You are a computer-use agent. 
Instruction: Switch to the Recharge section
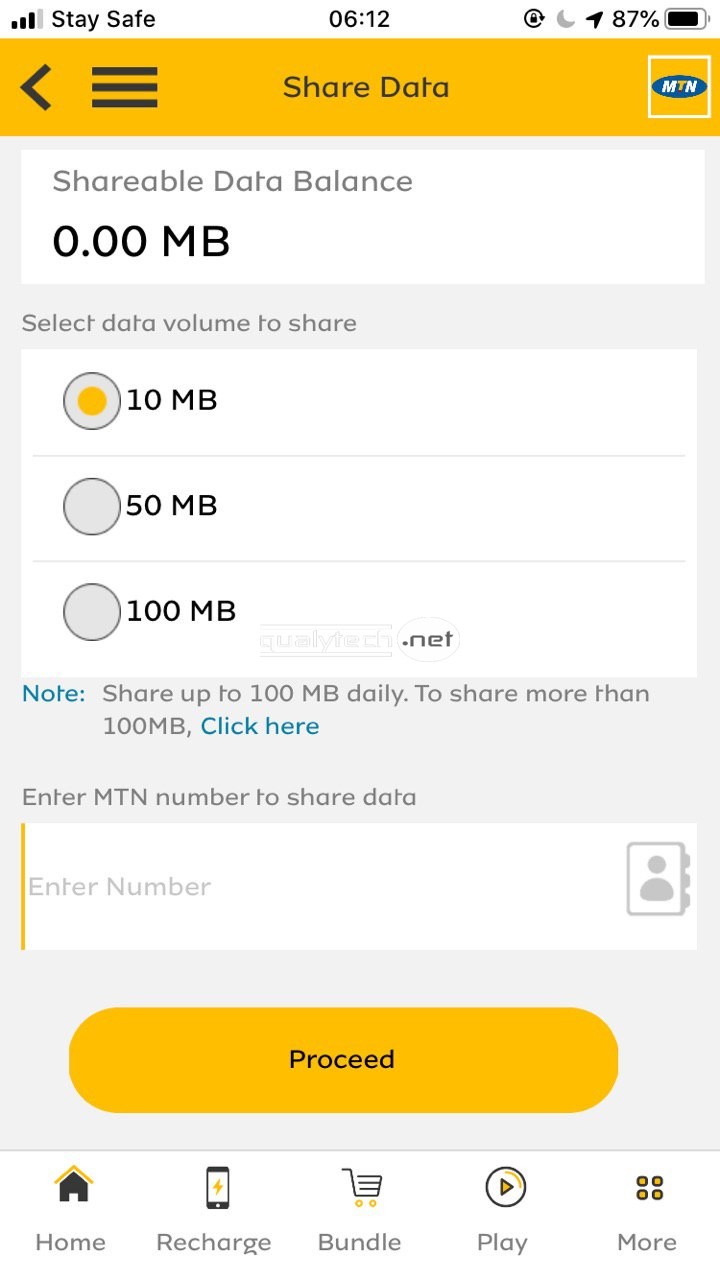(213, 1242)
